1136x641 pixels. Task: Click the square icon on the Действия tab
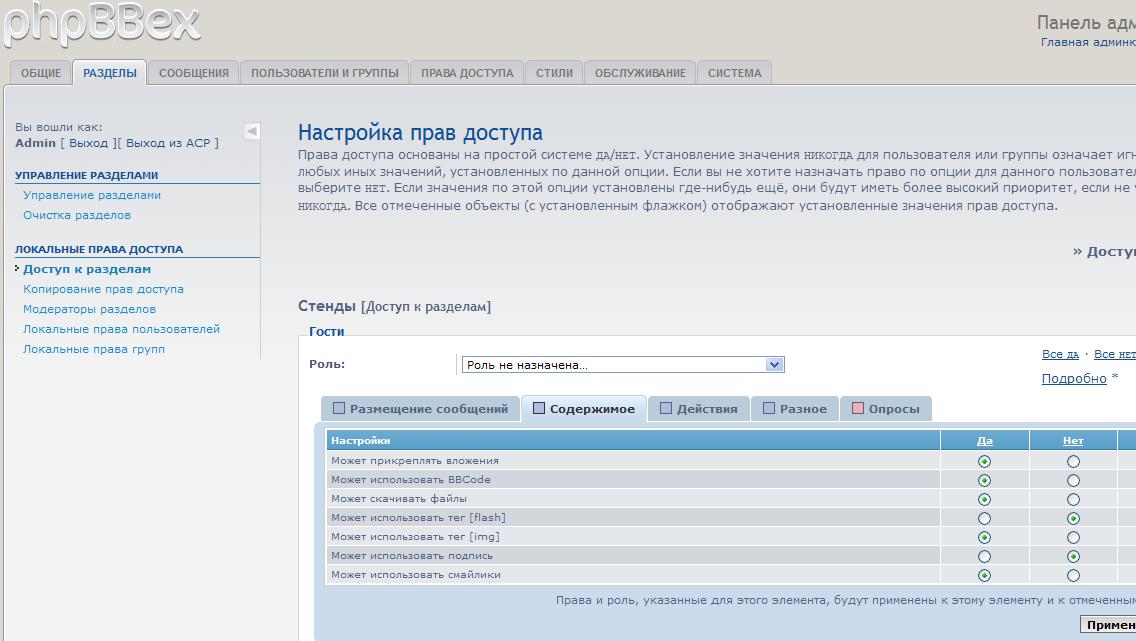coord(666,408)
